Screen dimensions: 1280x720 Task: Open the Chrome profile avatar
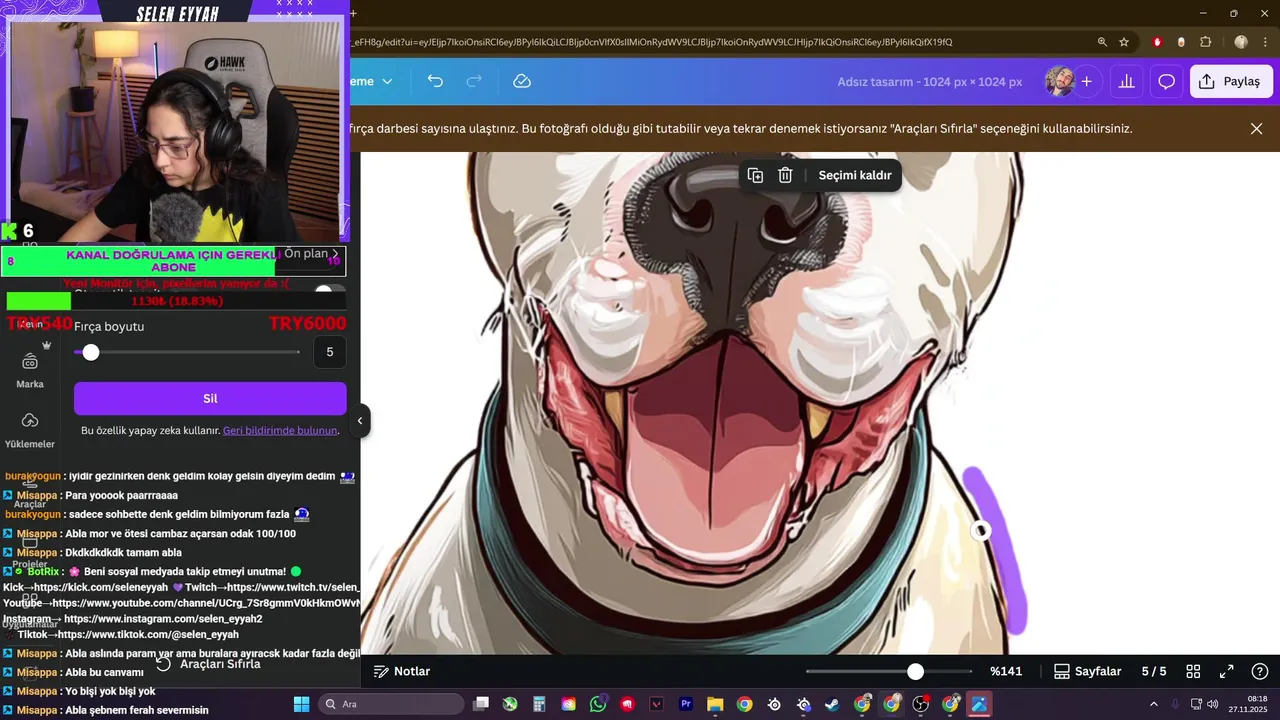tap(1241, 42)
